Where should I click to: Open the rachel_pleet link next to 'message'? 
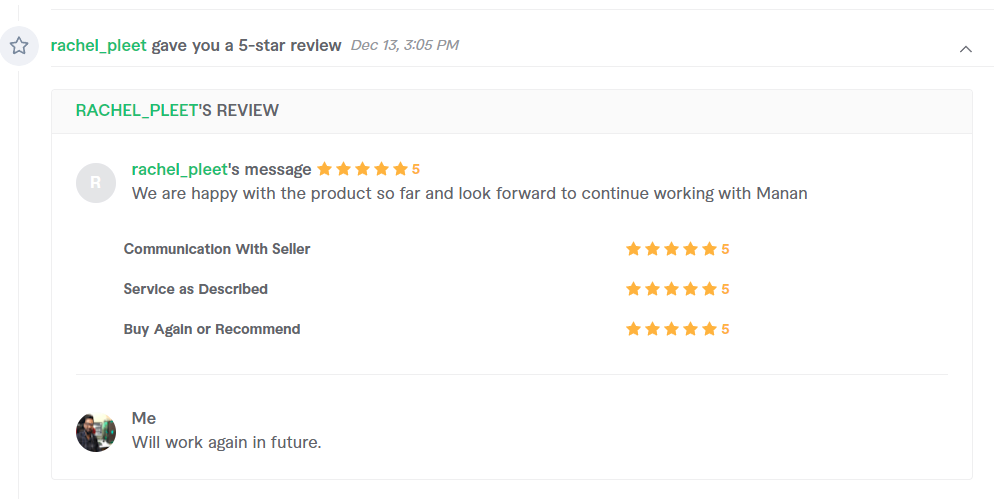tap(179, 169)
